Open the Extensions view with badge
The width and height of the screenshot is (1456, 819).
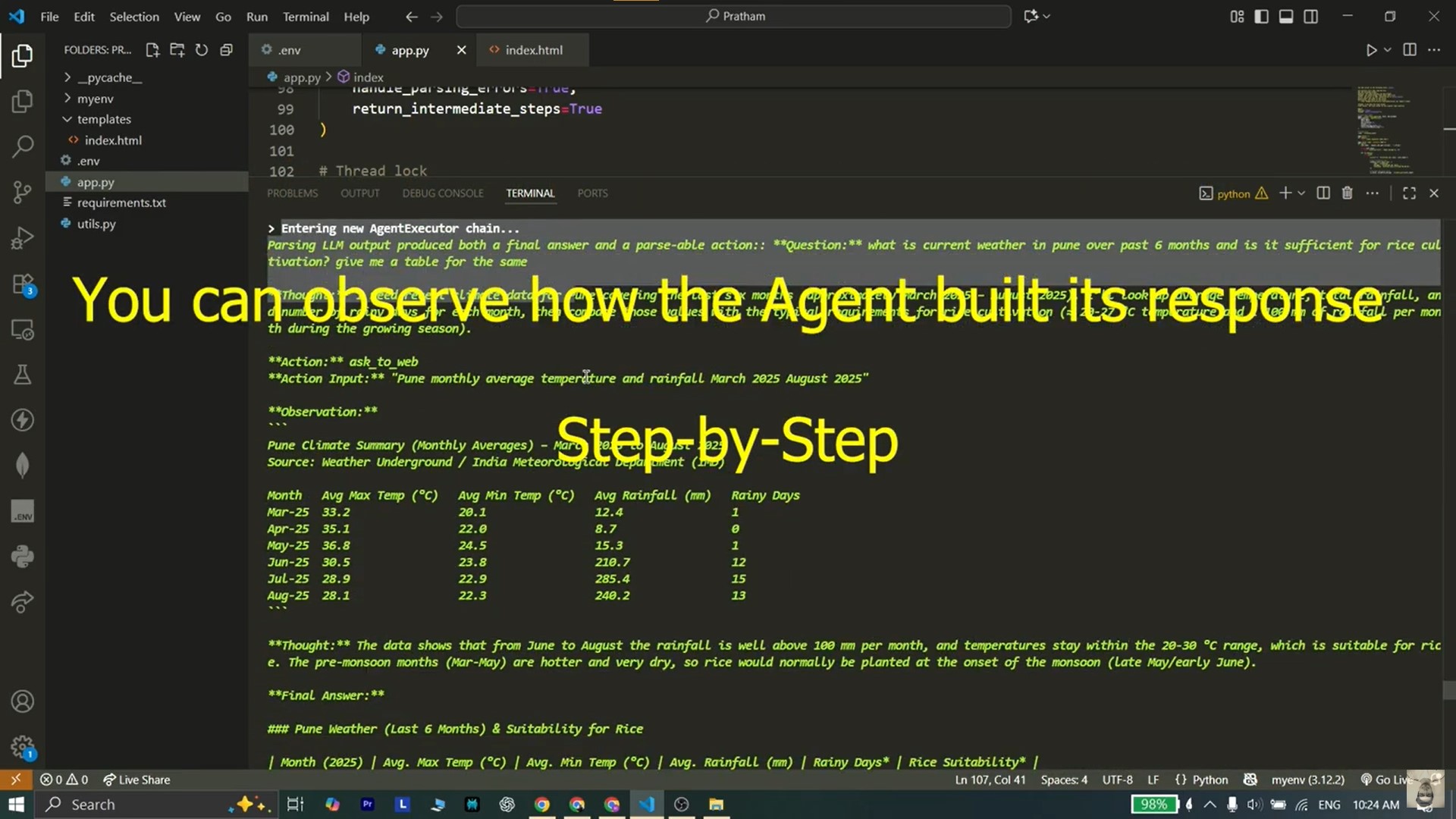tap(23, 284)
